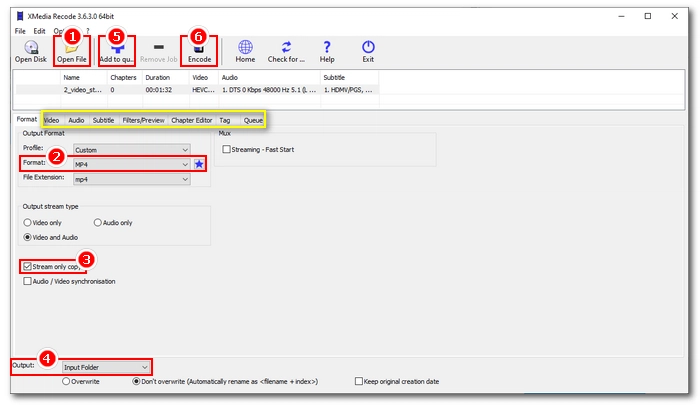Click the Audio column header

[269, 77]
